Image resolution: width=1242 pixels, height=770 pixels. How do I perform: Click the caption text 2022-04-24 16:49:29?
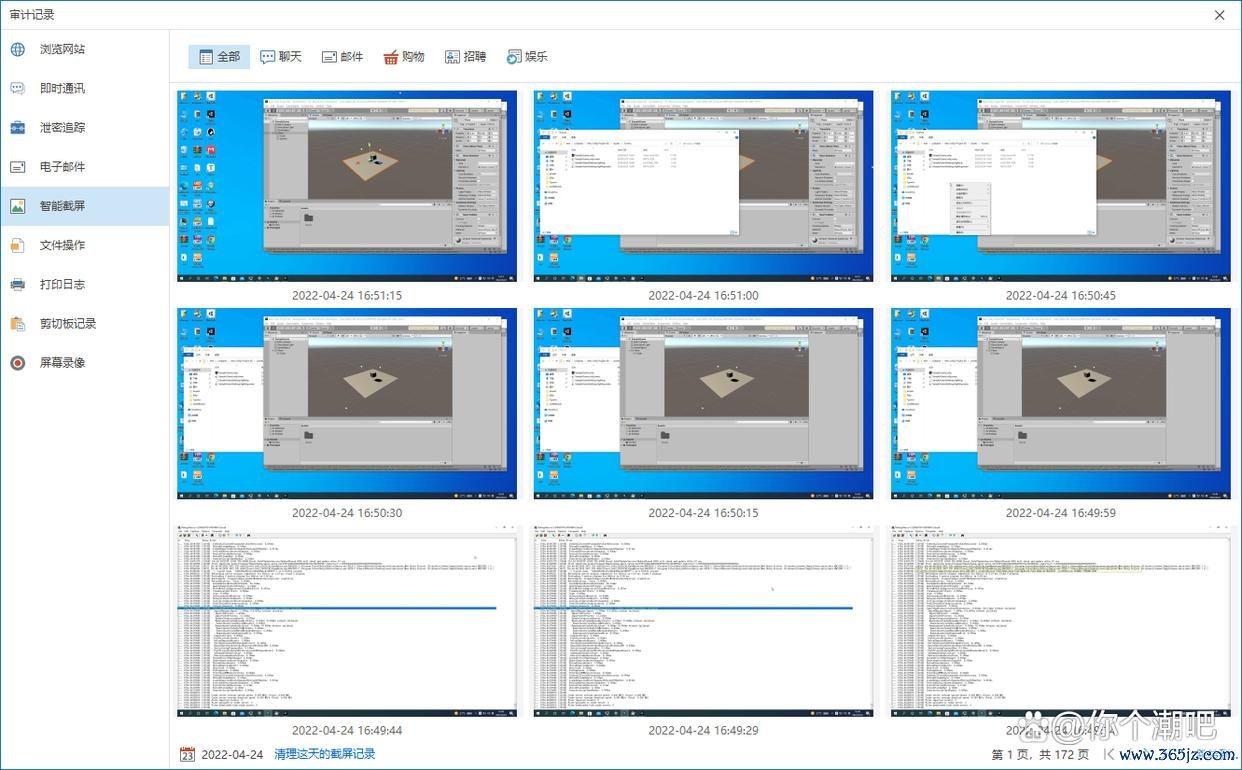704,730
